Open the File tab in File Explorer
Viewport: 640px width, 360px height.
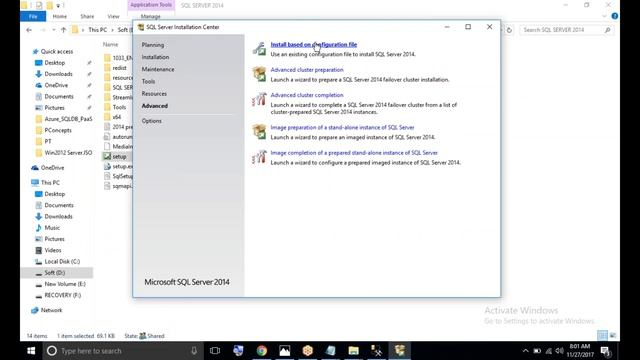[x=33, y=16]
